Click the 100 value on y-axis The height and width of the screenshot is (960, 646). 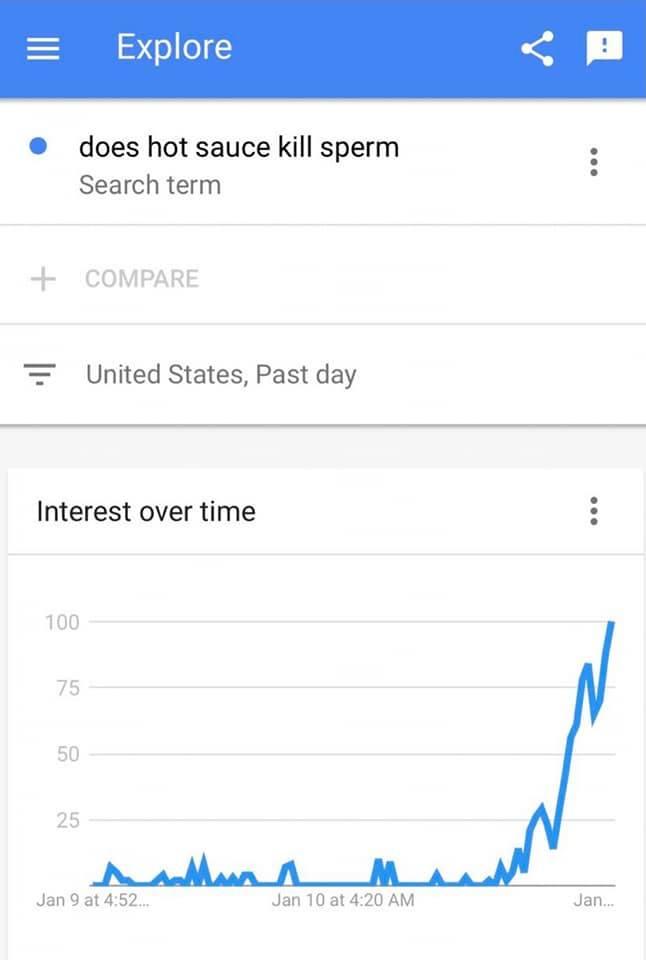point(61,622)
